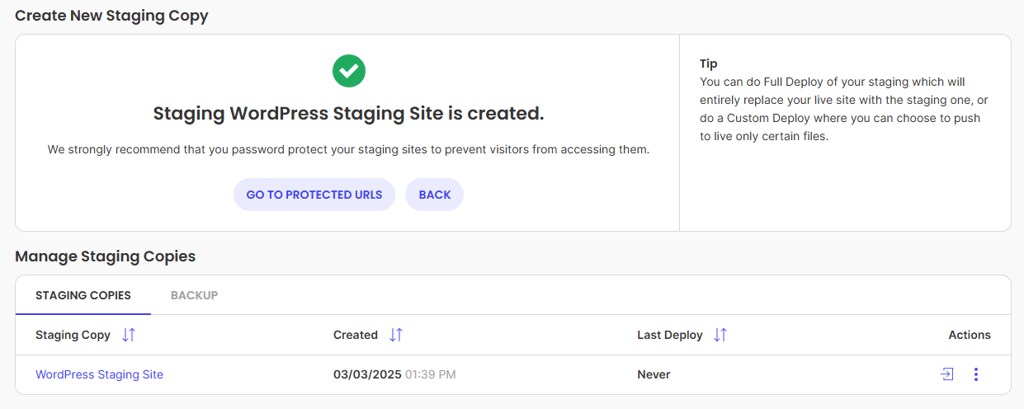Image resolution: width=1024 pixels, height=409 pixels.
Task: Click the Staging Copy column header
Action: (73, 335)
